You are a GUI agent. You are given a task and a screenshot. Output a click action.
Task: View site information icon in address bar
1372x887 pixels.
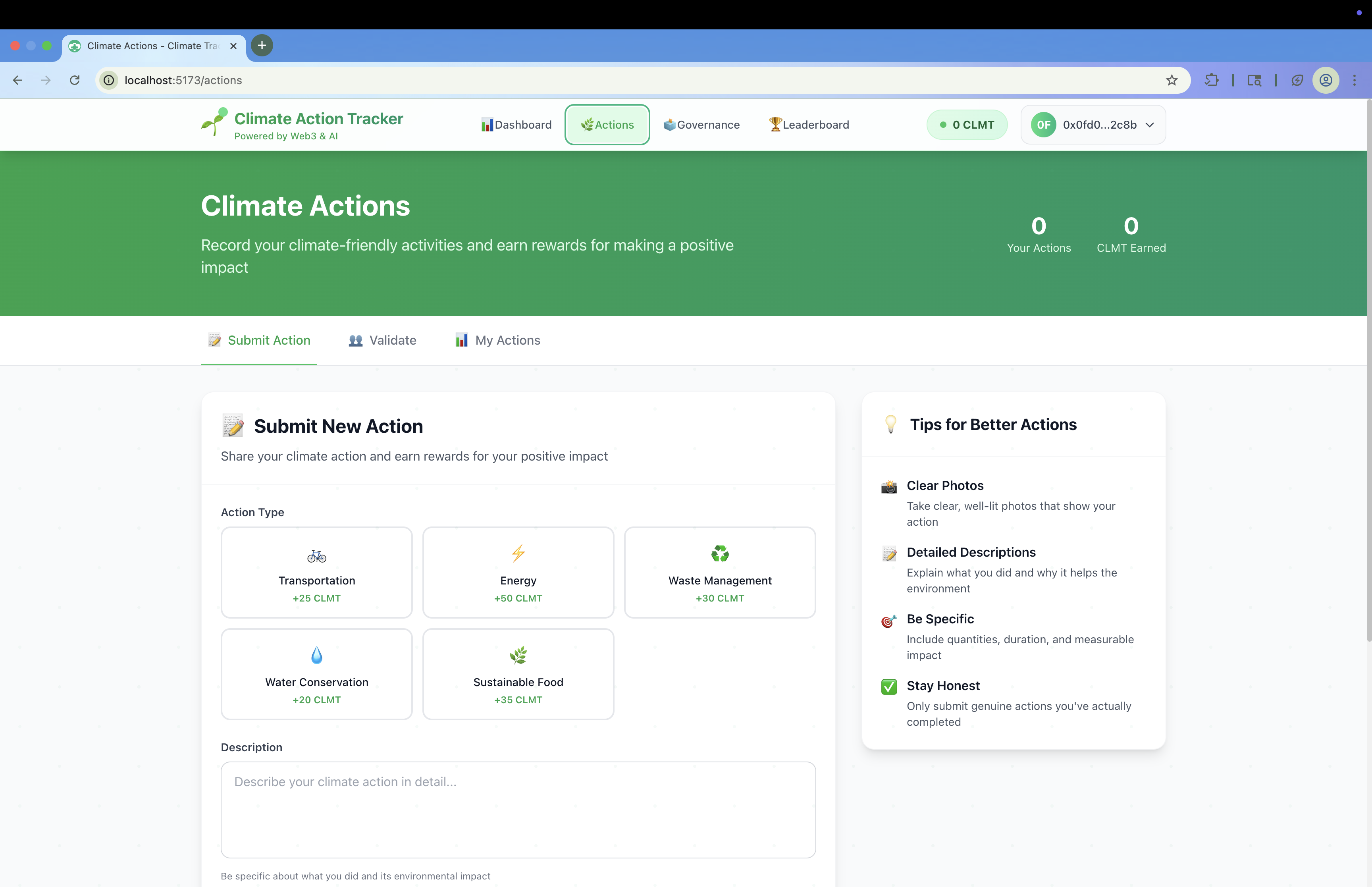(x=109, y=80)
